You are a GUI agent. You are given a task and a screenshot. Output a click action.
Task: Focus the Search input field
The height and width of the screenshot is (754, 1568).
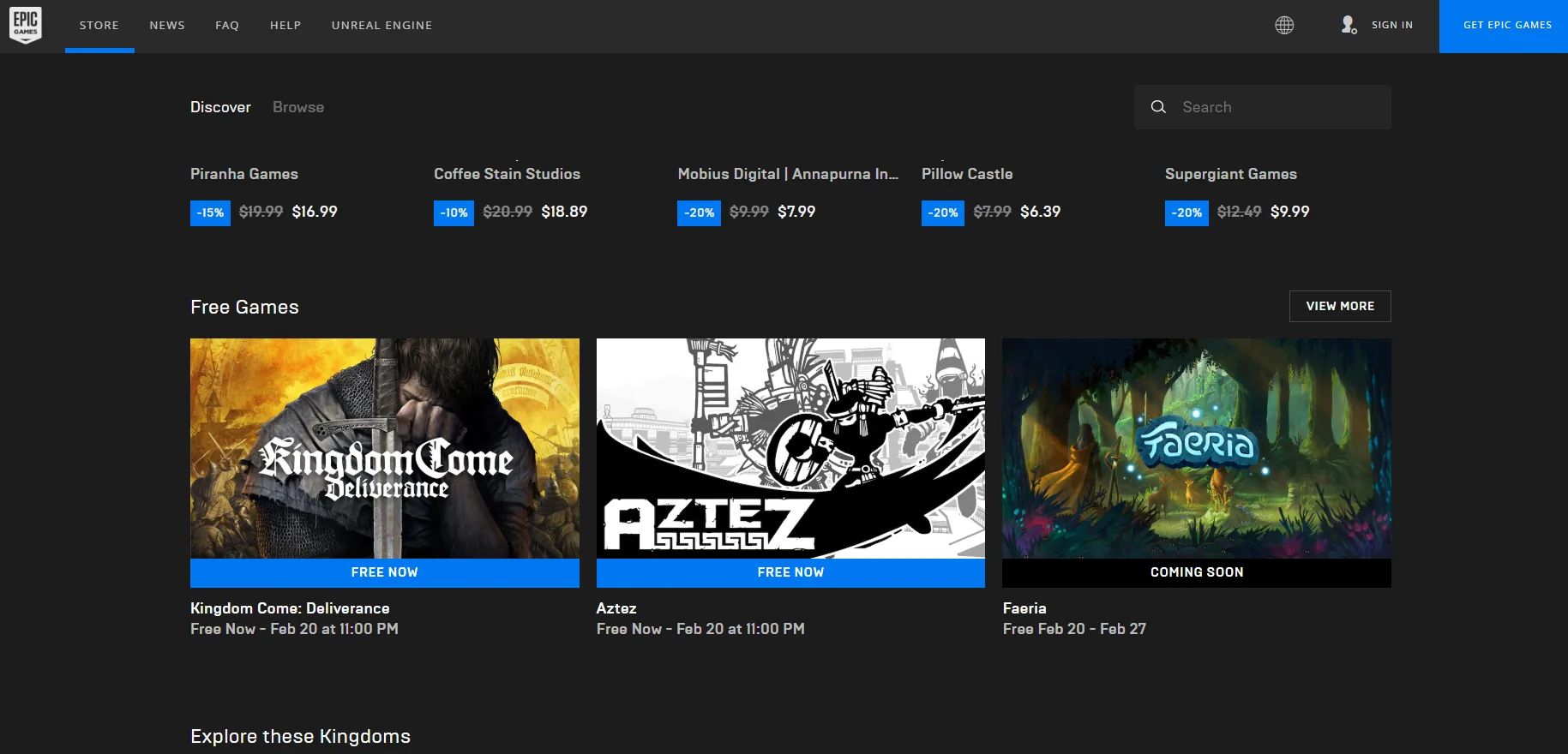pos(1263,107)
